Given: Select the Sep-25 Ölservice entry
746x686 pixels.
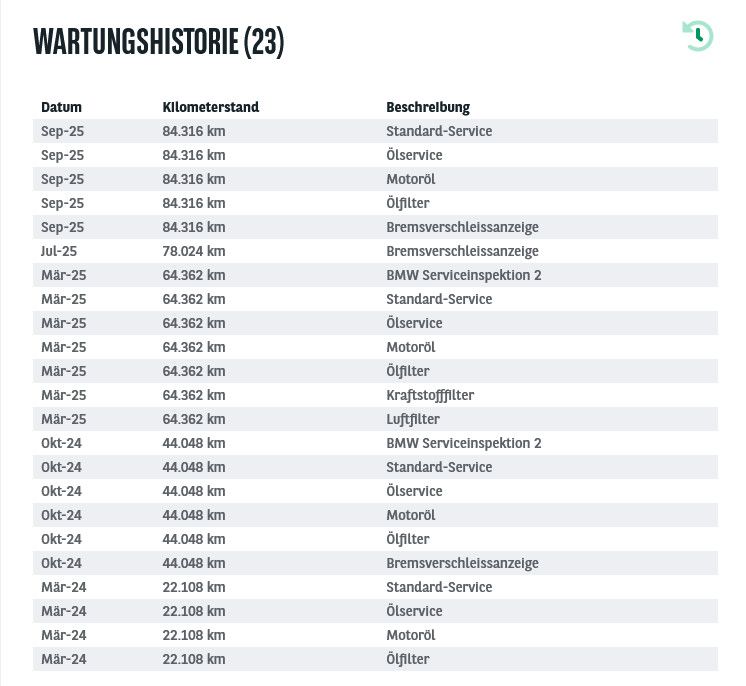Looking at the screenshot, I should (414, 155).
